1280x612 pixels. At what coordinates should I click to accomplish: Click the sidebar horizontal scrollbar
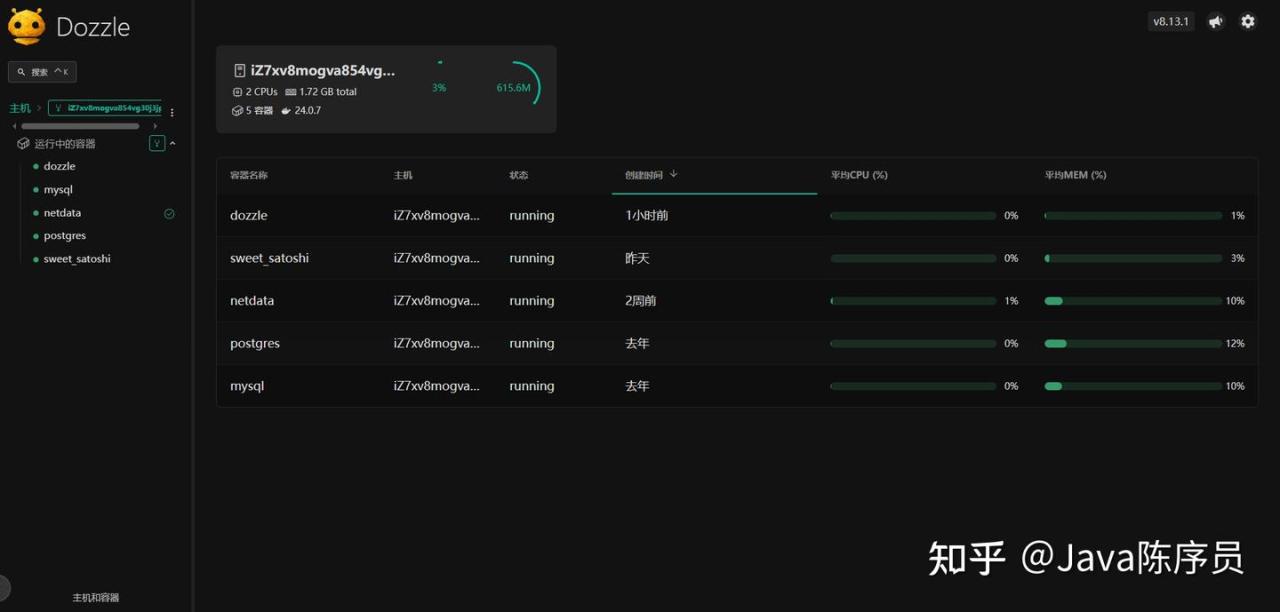[80, 126]
